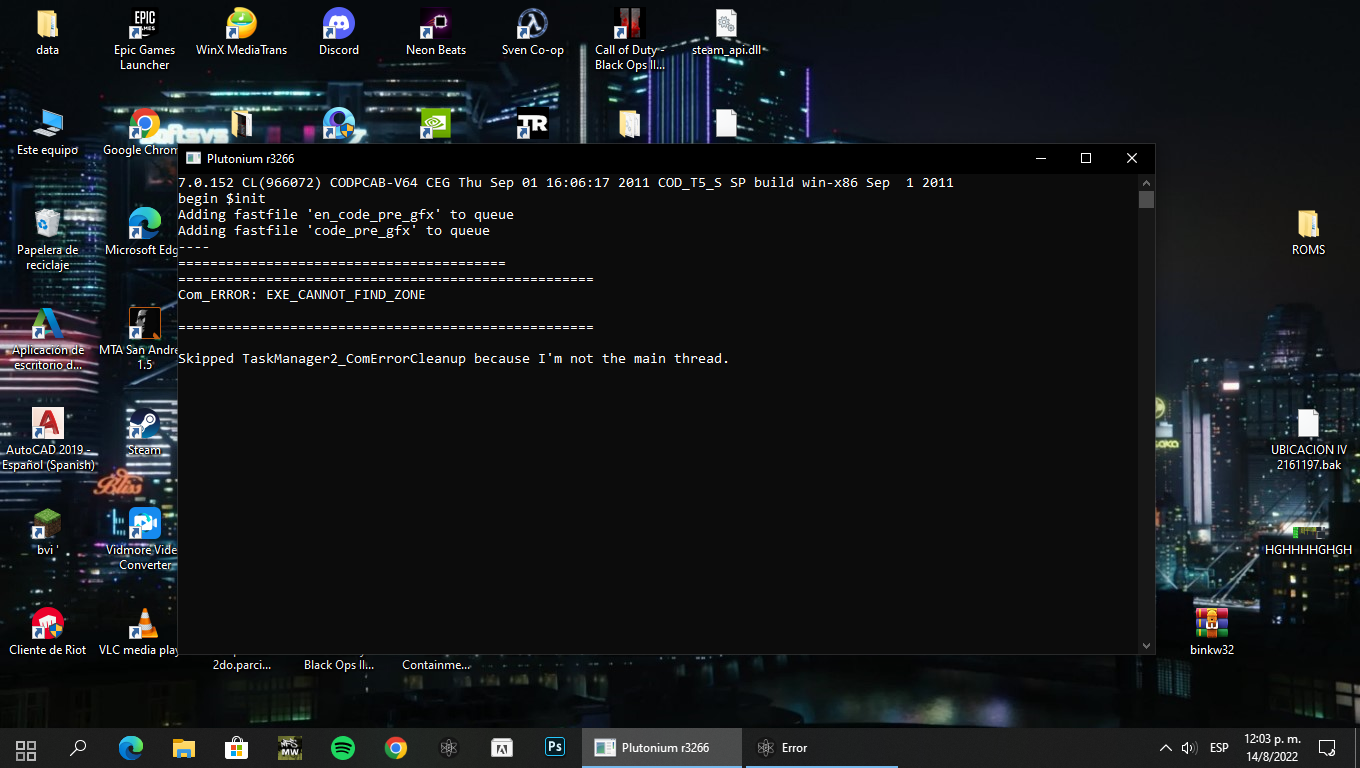Click the 7.0.152 CL(966072) build line
This screenshot has height=768, width=1360.
[566, 183]
